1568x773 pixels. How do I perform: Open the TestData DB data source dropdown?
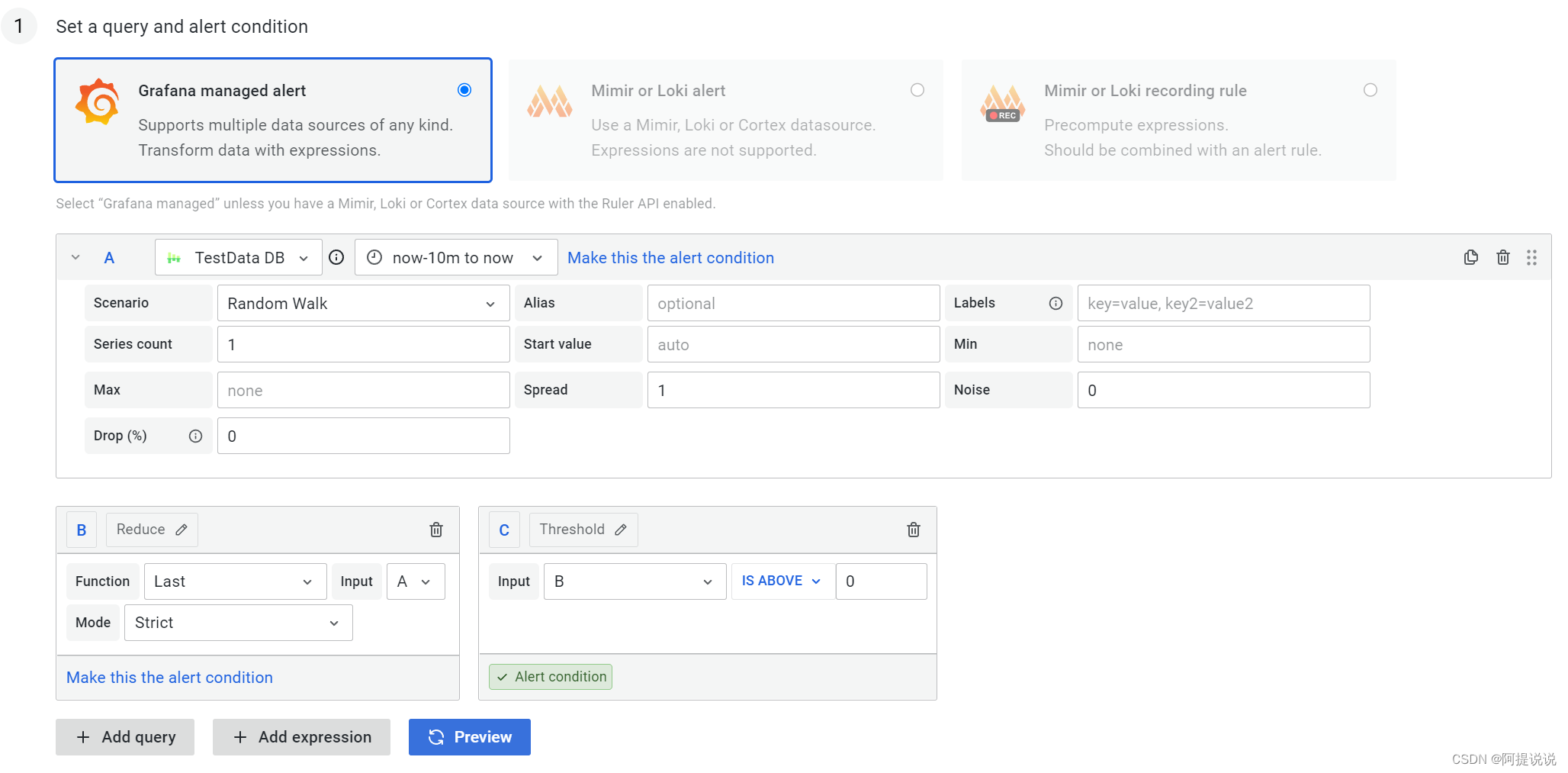tap(238, 258)
